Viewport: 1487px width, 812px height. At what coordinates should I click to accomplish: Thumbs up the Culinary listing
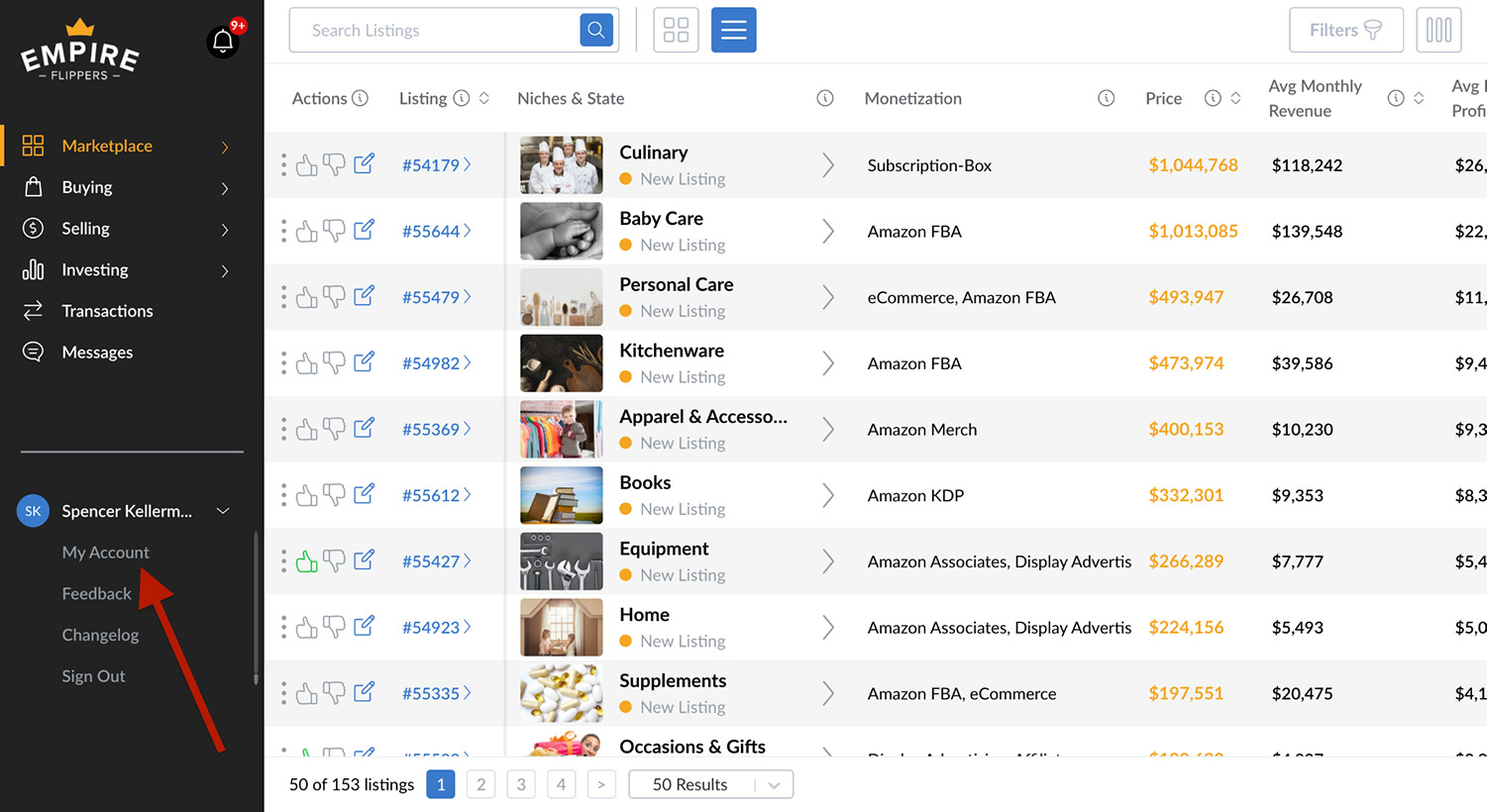click(307, 164)
